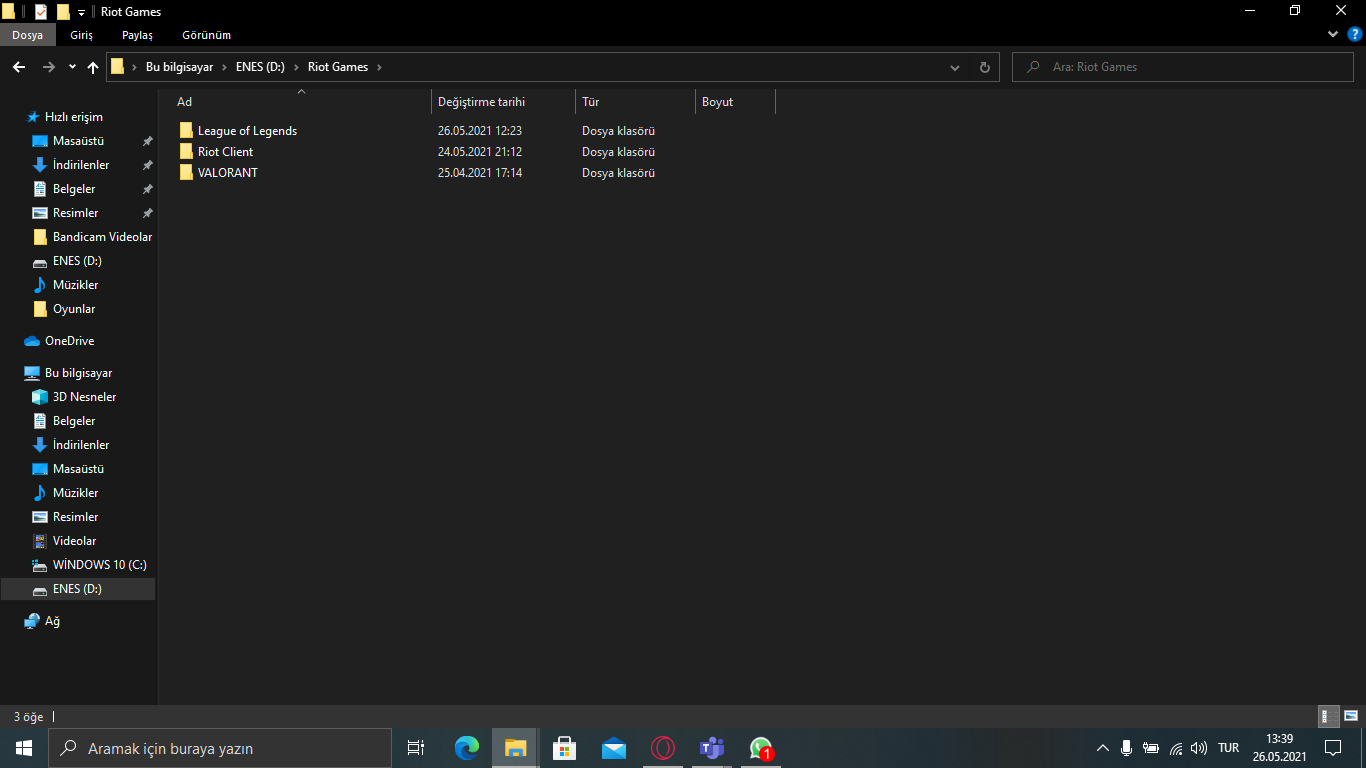Open Resimler under Bu bilgisayar
1366x768 pixels.
(75, 517)
